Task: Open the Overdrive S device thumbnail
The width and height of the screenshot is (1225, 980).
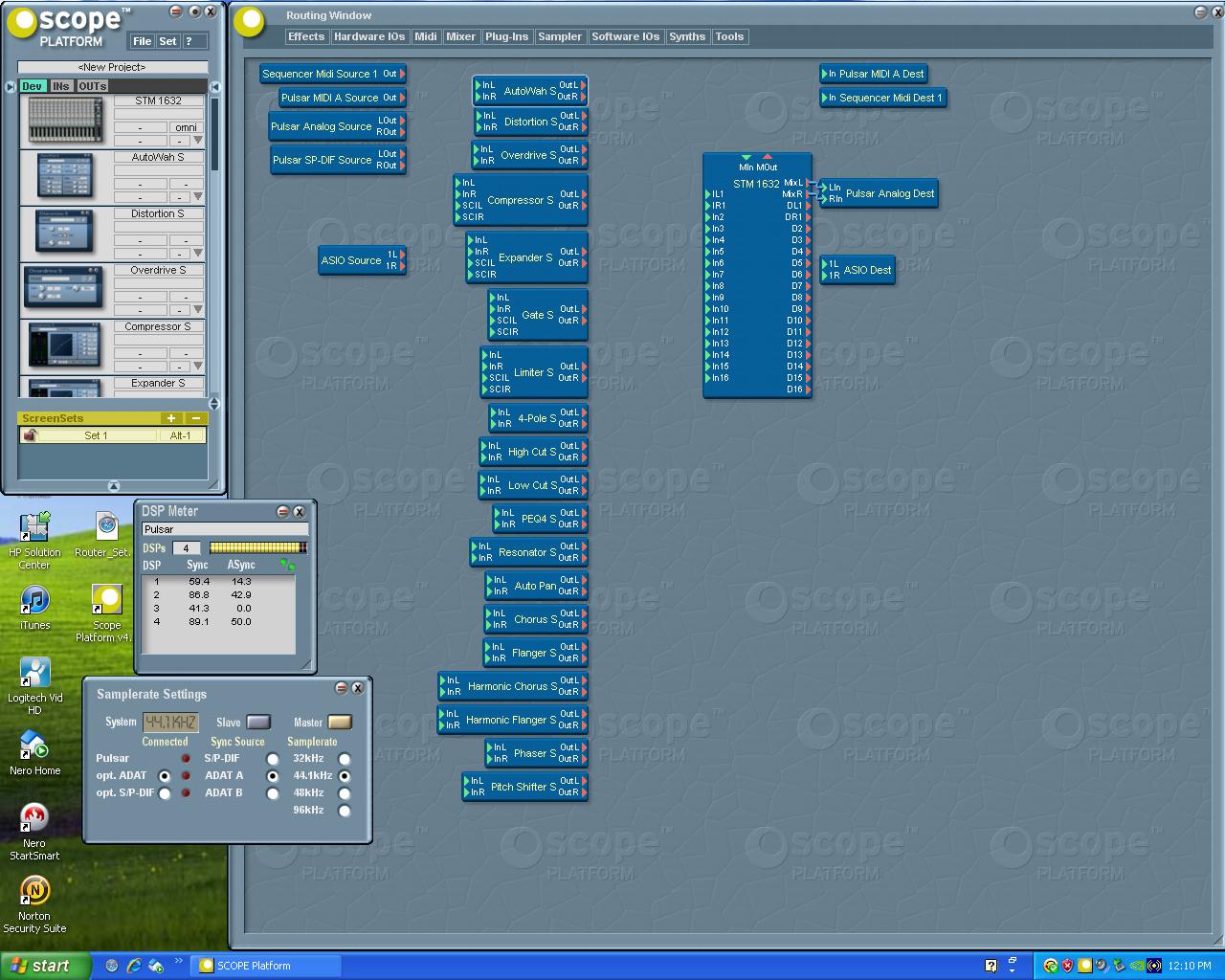Action: point(65,287)
